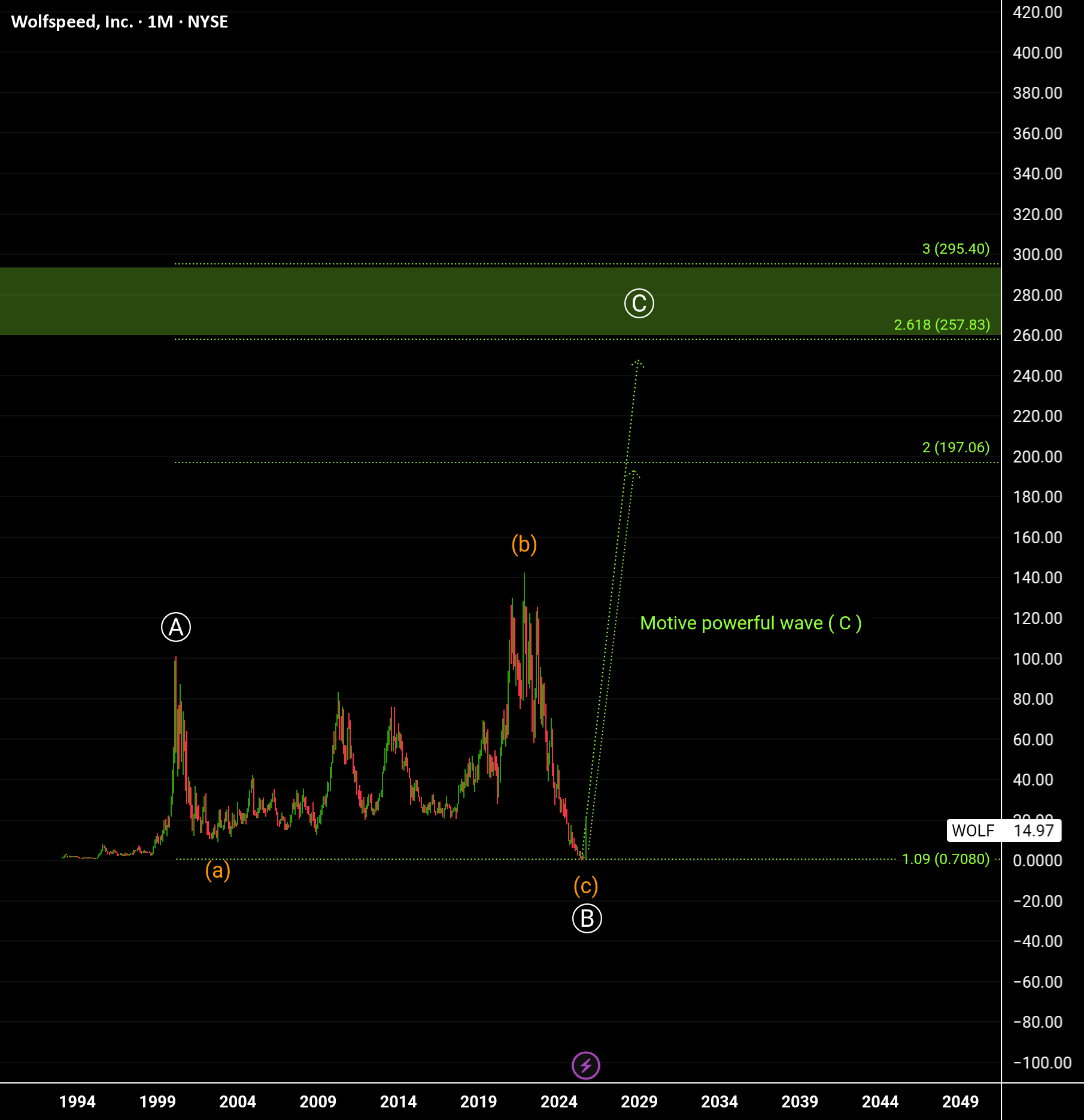Select the 2.618 (257.83) Fibonacci level label

tap(942, 325)
